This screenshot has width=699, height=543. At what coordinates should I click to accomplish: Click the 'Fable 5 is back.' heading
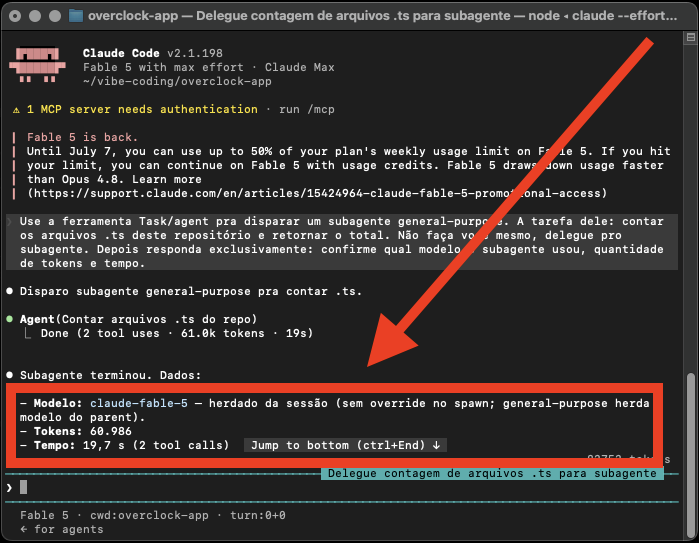click(82, 137)
